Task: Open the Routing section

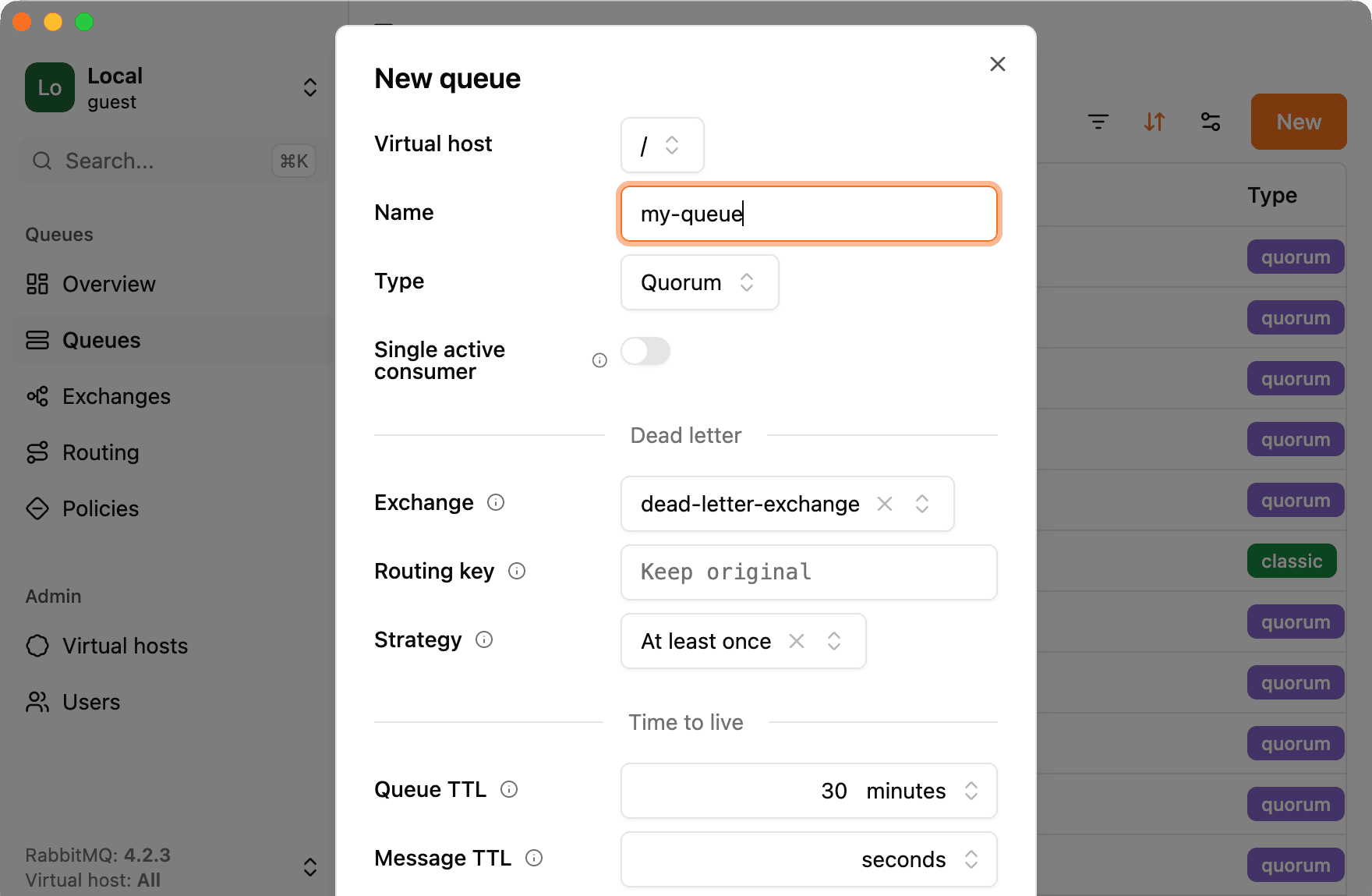Action: pos(101,452)
